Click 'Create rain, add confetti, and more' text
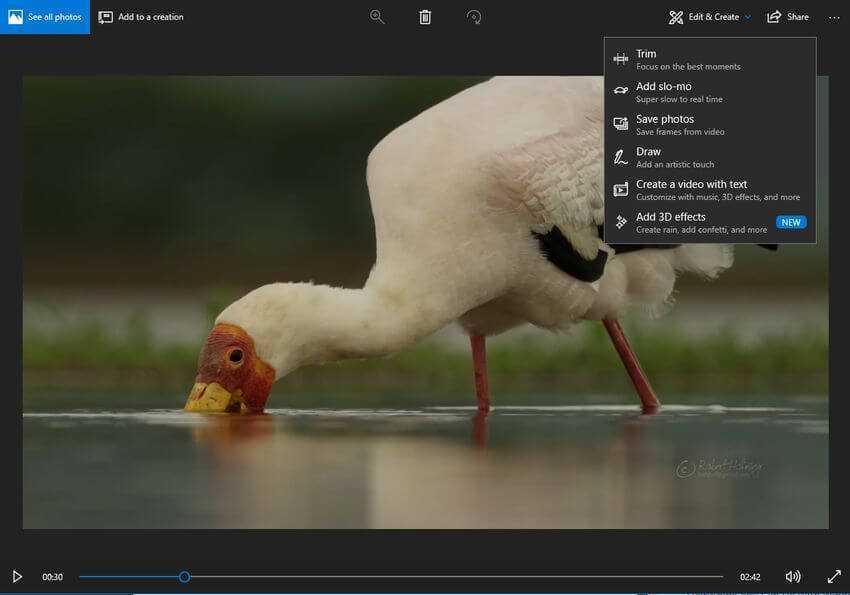The image size is (850, 595). [x=701, y=230]
